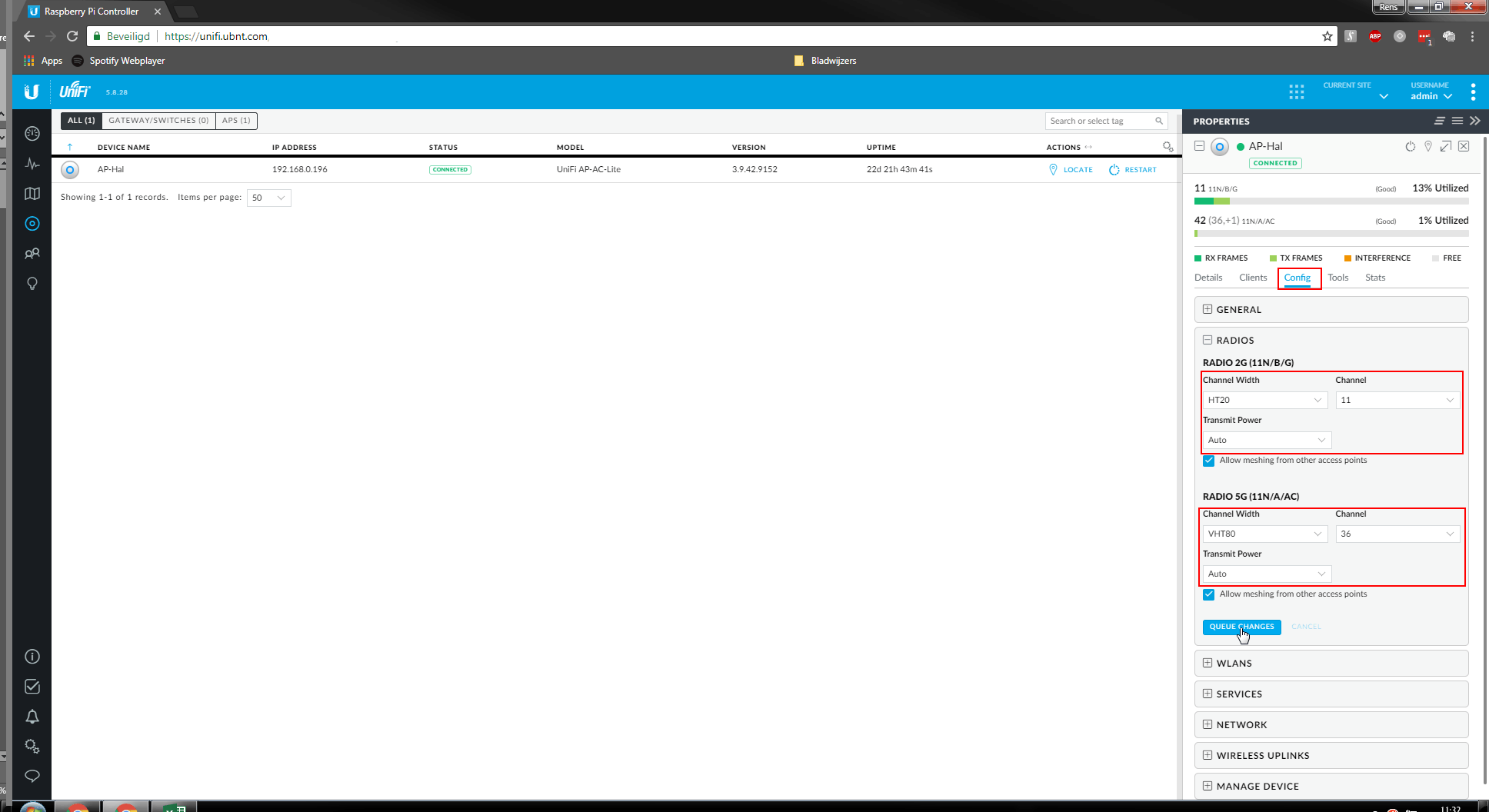This screenshot has width=1489, height=812.
Task: Switch to the Stats tab
Action: click(x=1375, y=278)
